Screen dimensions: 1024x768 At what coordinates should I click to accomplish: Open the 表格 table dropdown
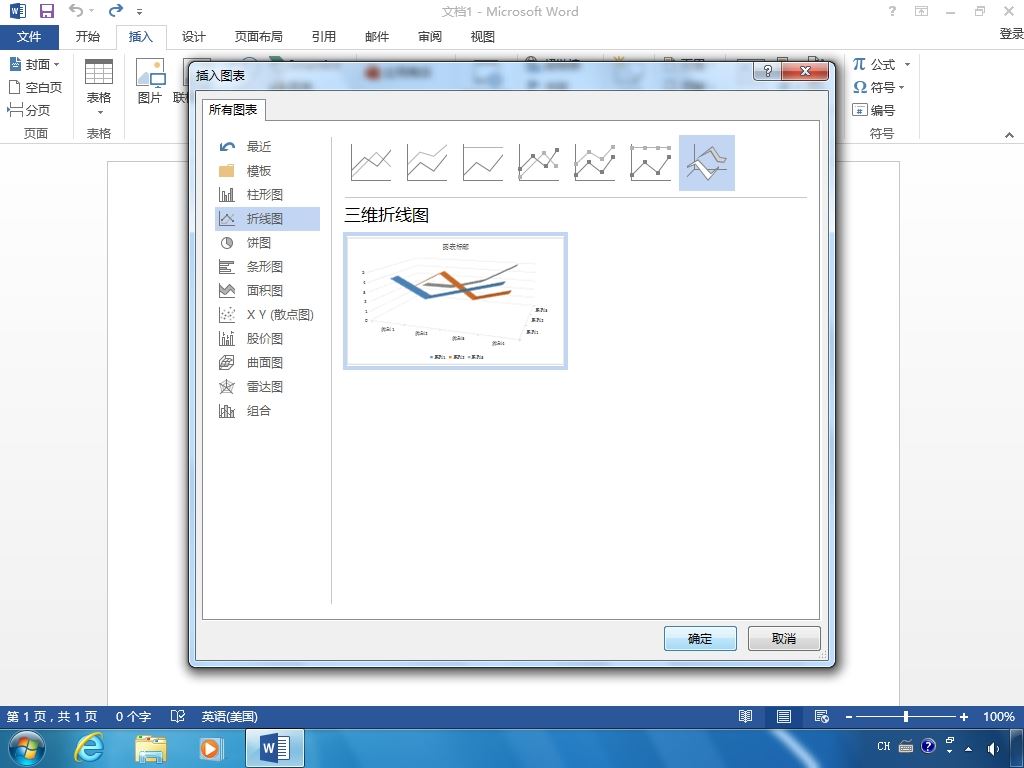(x=99, y=88)
